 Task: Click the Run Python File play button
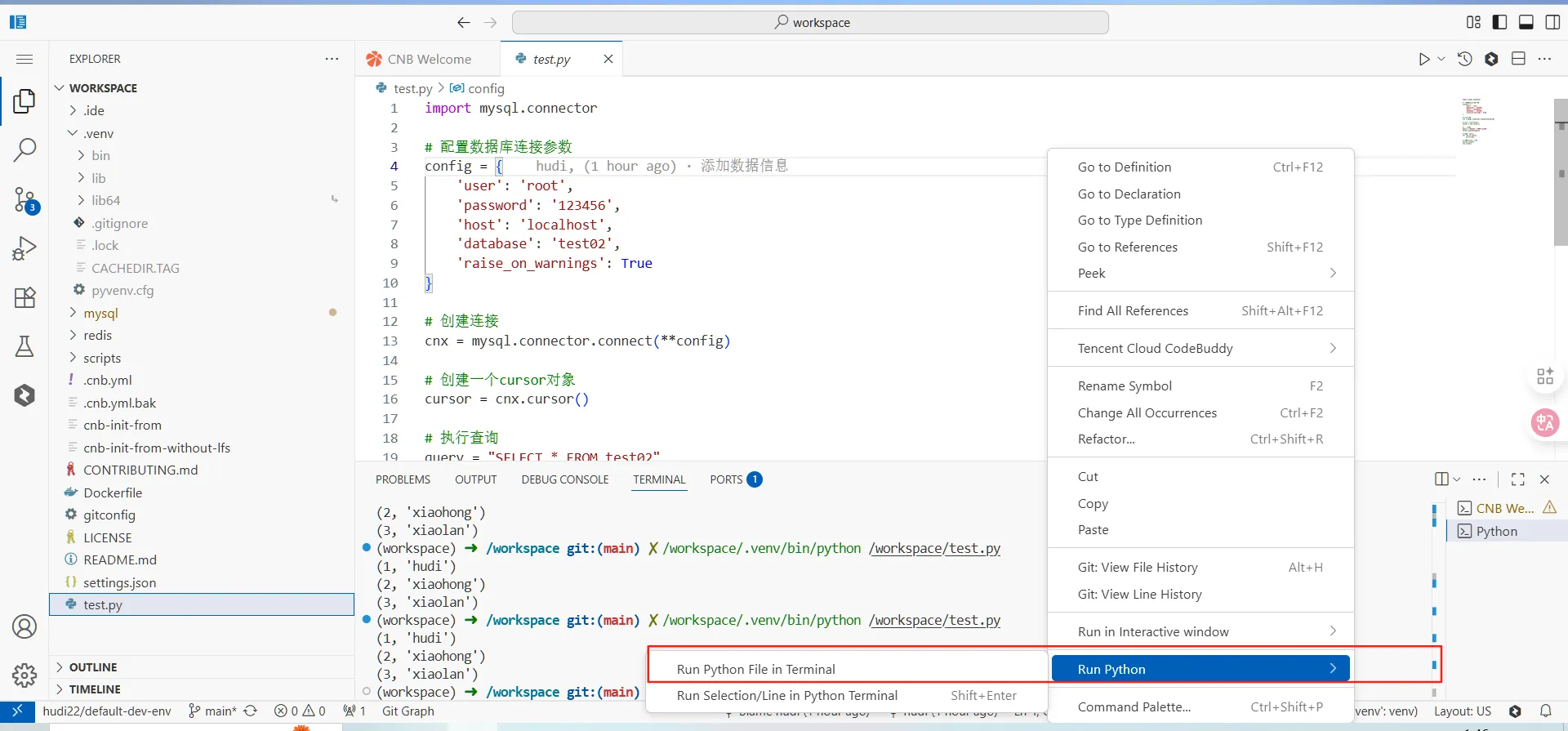[1423, 59]
